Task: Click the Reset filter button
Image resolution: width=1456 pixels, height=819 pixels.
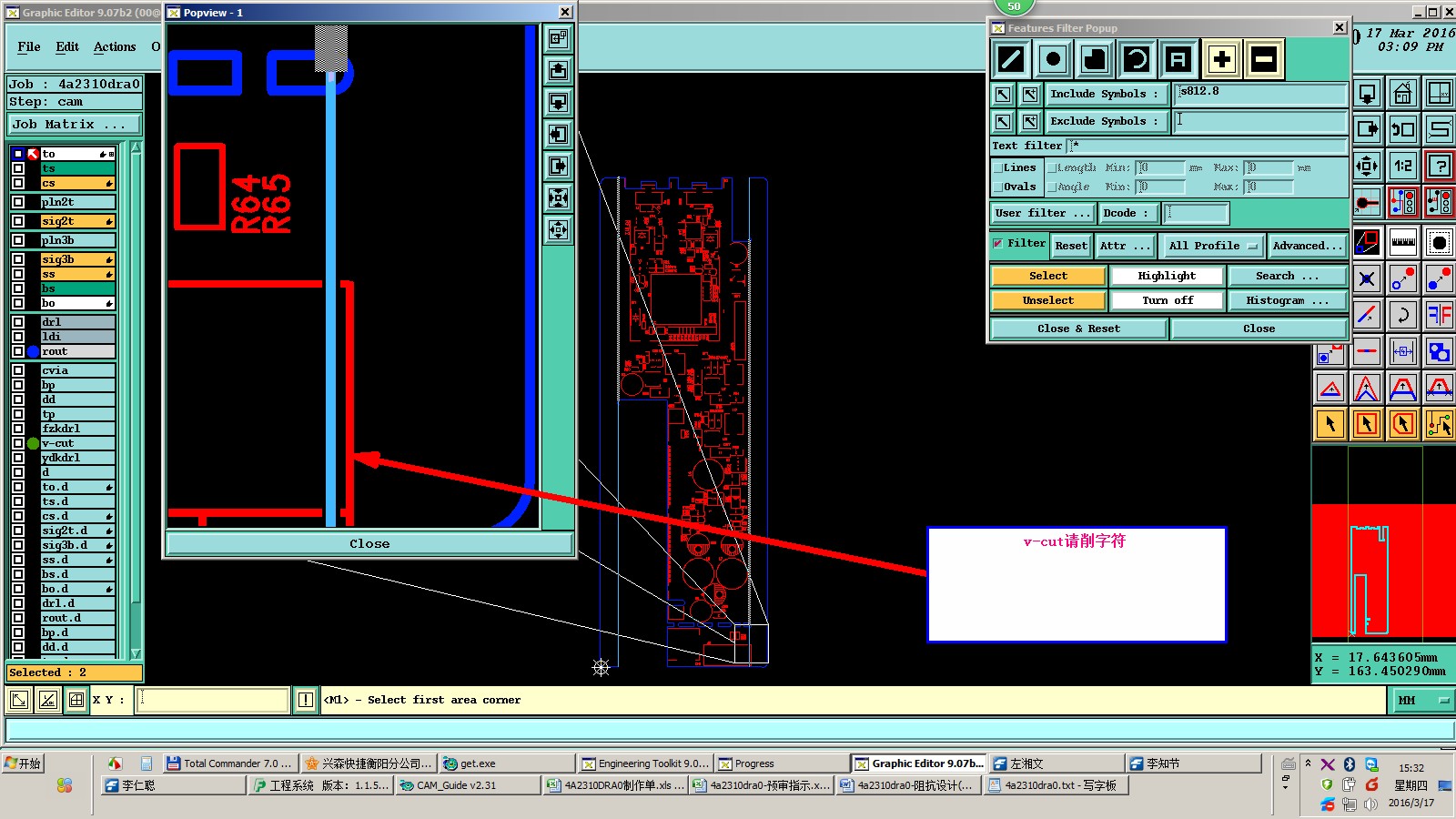Action: click(1071, 246)
